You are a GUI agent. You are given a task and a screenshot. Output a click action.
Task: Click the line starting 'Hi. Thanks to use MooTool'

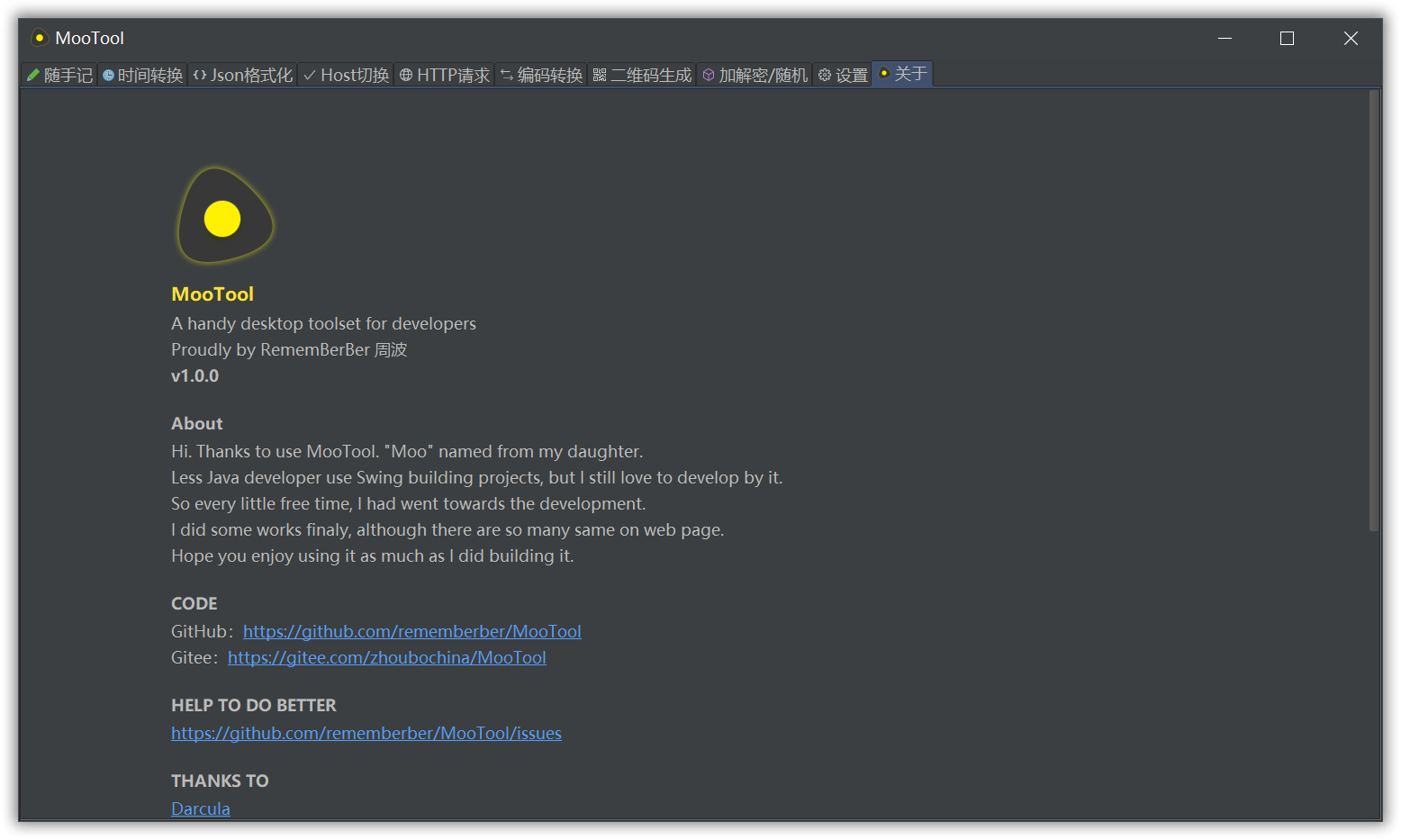coord(407,451)
